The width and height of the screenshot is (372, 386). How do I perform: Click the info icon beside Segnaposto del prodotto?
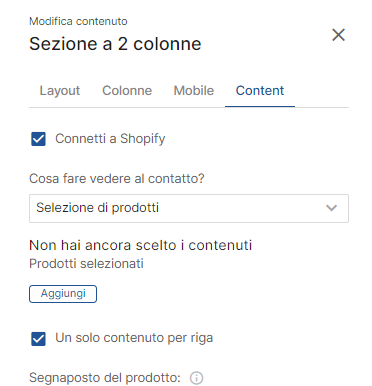pos(196,378)
